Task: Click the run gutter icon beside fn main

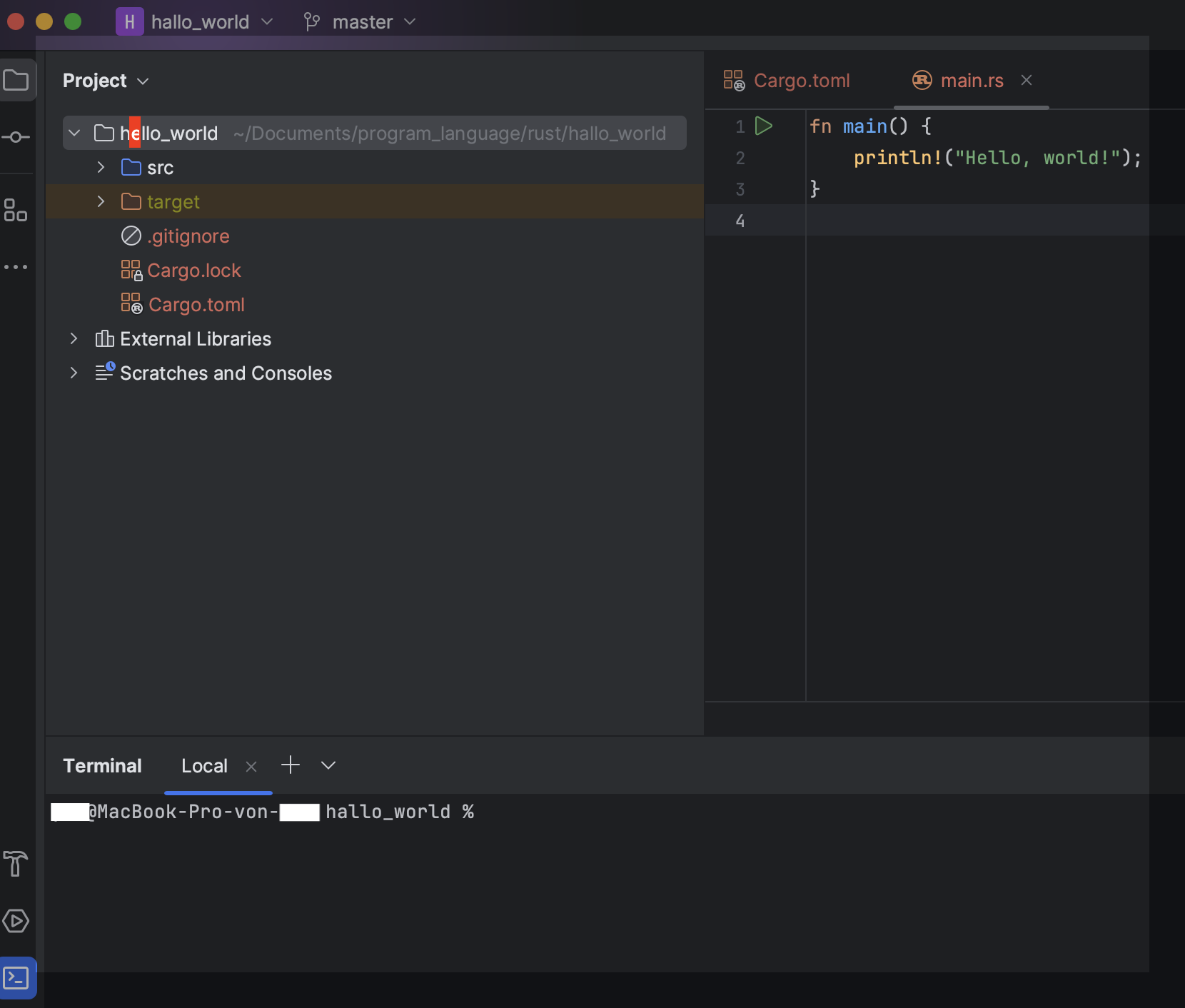Action: pyautogui.click(x=764, y=126)
